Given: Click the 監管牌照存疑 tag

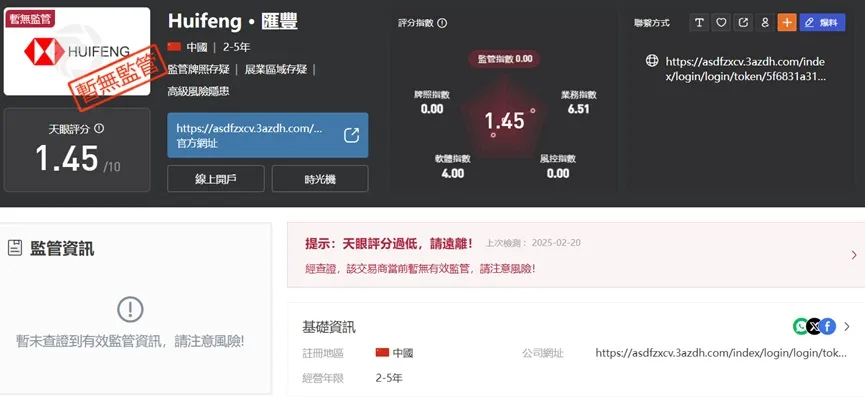Looking at the screenshot, I should pyautogui.click(x=199, y=69).
